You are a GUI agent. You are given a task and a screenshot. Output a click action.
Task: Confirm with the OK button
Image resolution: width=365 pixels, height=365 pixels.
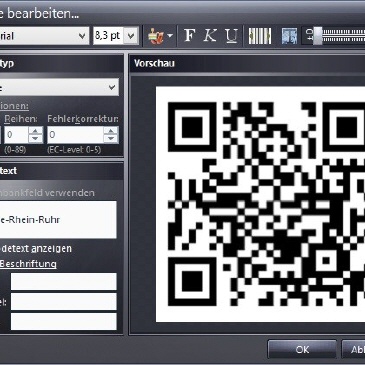point(302,349)
